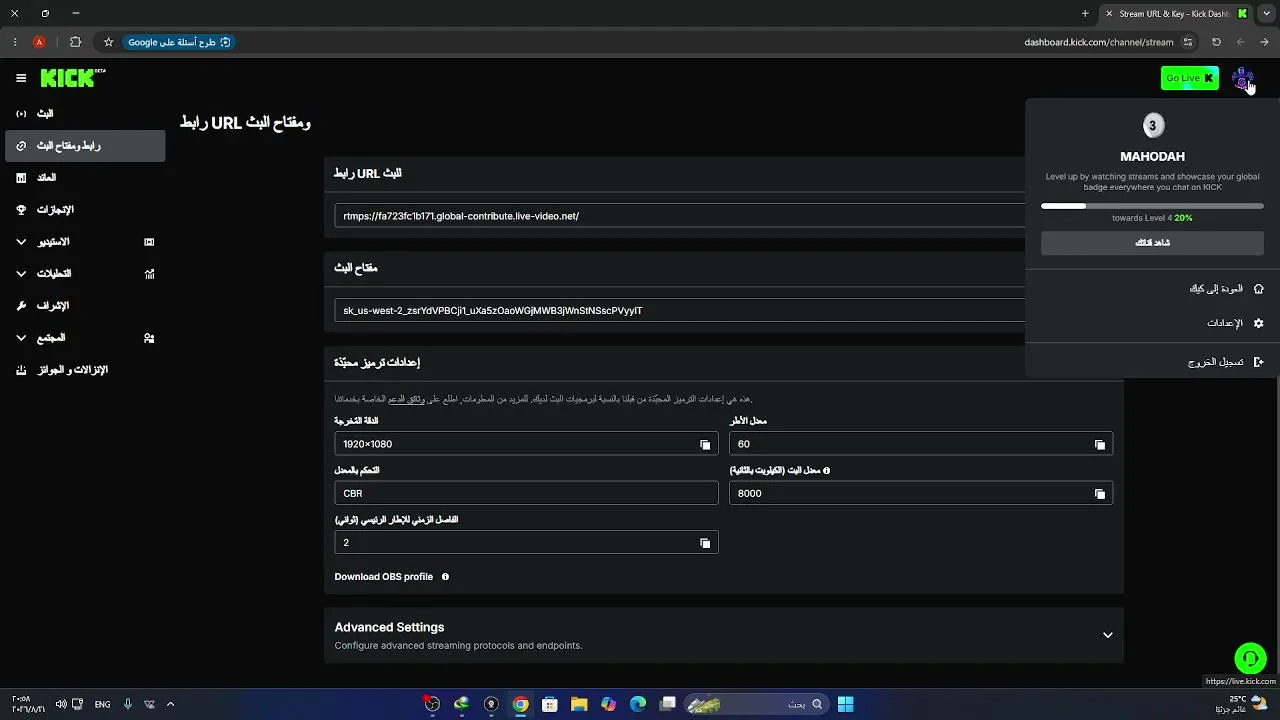Open the Chrome tab search dropdown
1280x720 pixels.
(1265, 14)
